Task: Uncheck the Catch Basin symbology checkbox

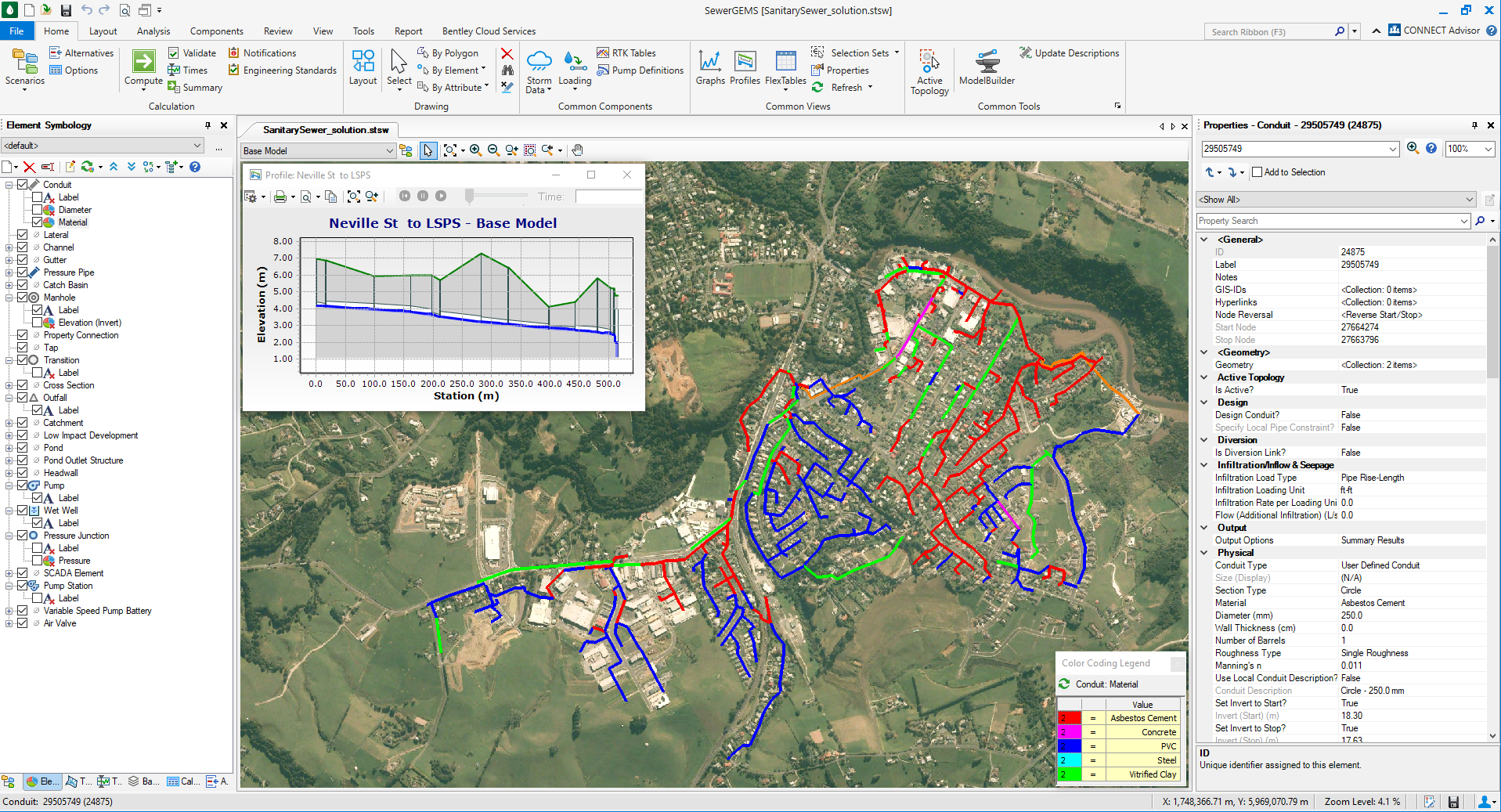Action: tap(21, 284)
